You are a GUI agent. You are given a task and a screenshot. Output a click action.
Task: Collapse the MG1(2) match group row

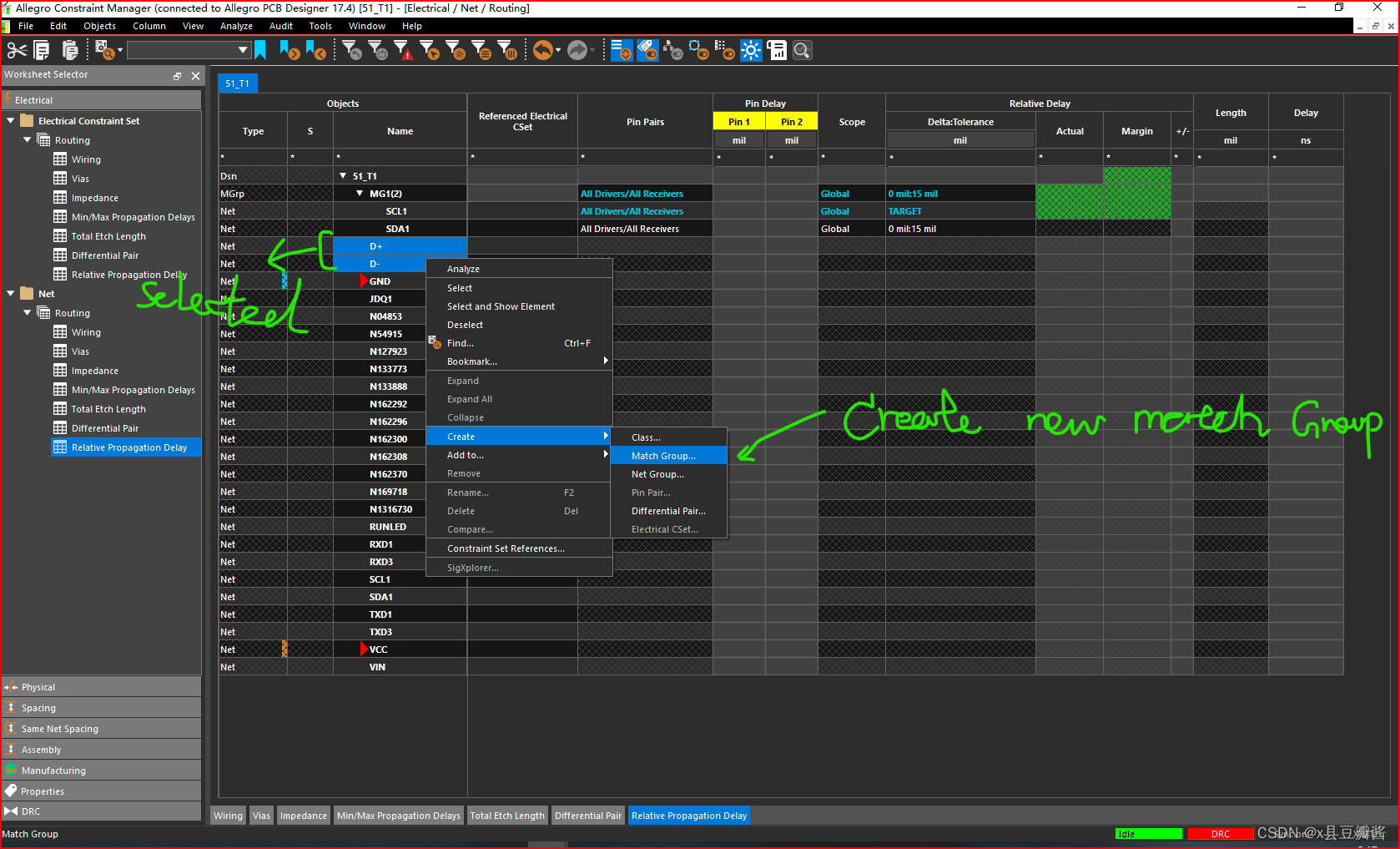point(360,194)
